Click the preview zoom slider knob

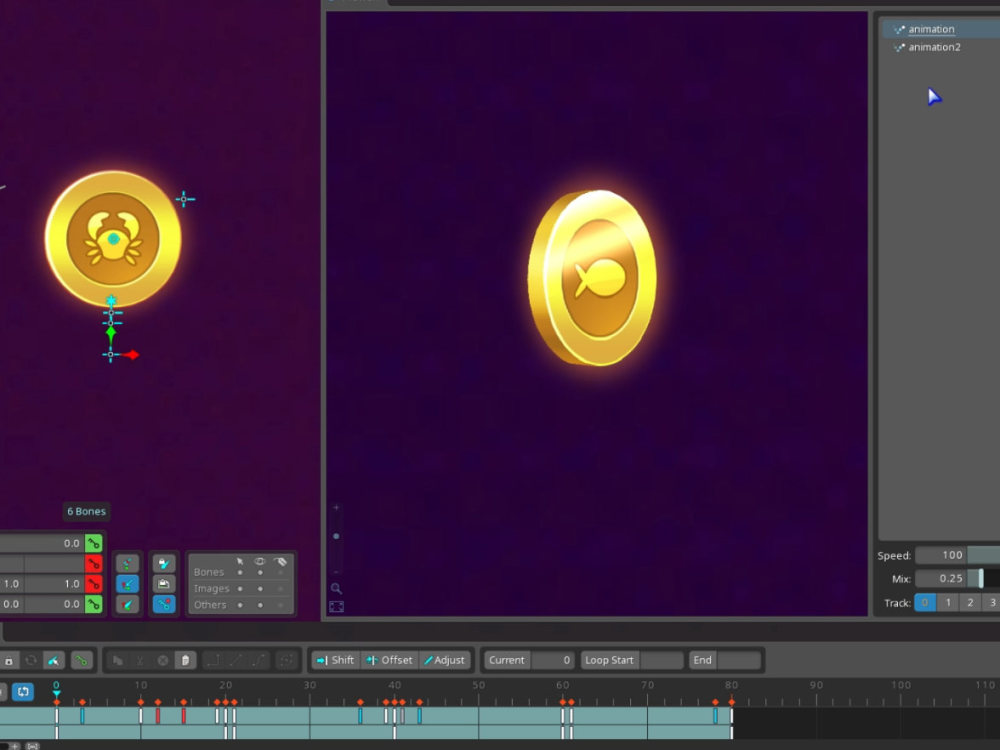pyautogui.click(x=336, y=536)
